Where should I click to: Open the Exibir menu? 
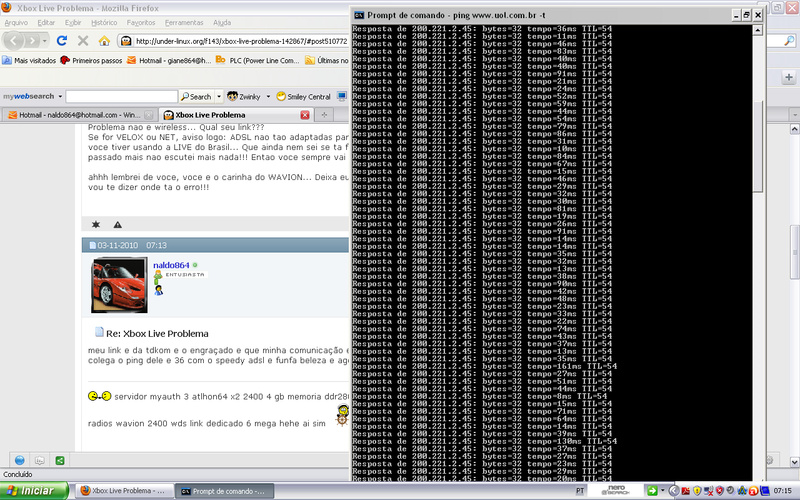tap(73, 22)
